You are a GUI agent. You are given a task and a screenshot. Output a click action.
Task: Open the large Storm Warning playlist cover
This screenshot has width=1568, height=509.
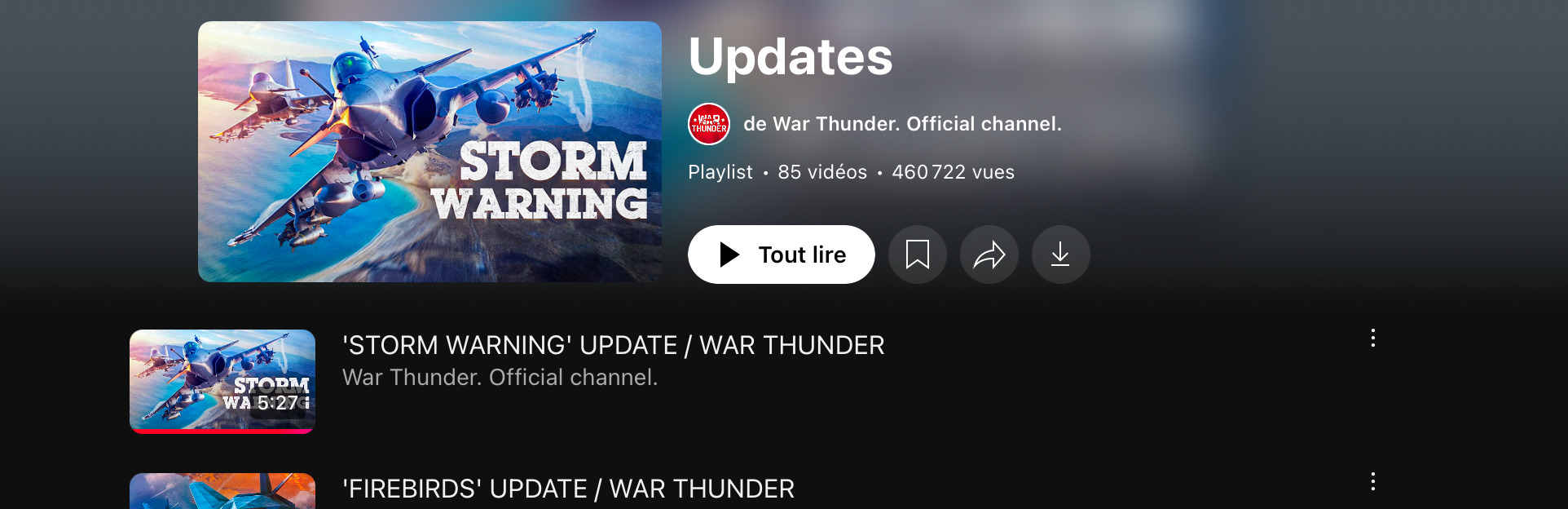click(429, 152)
